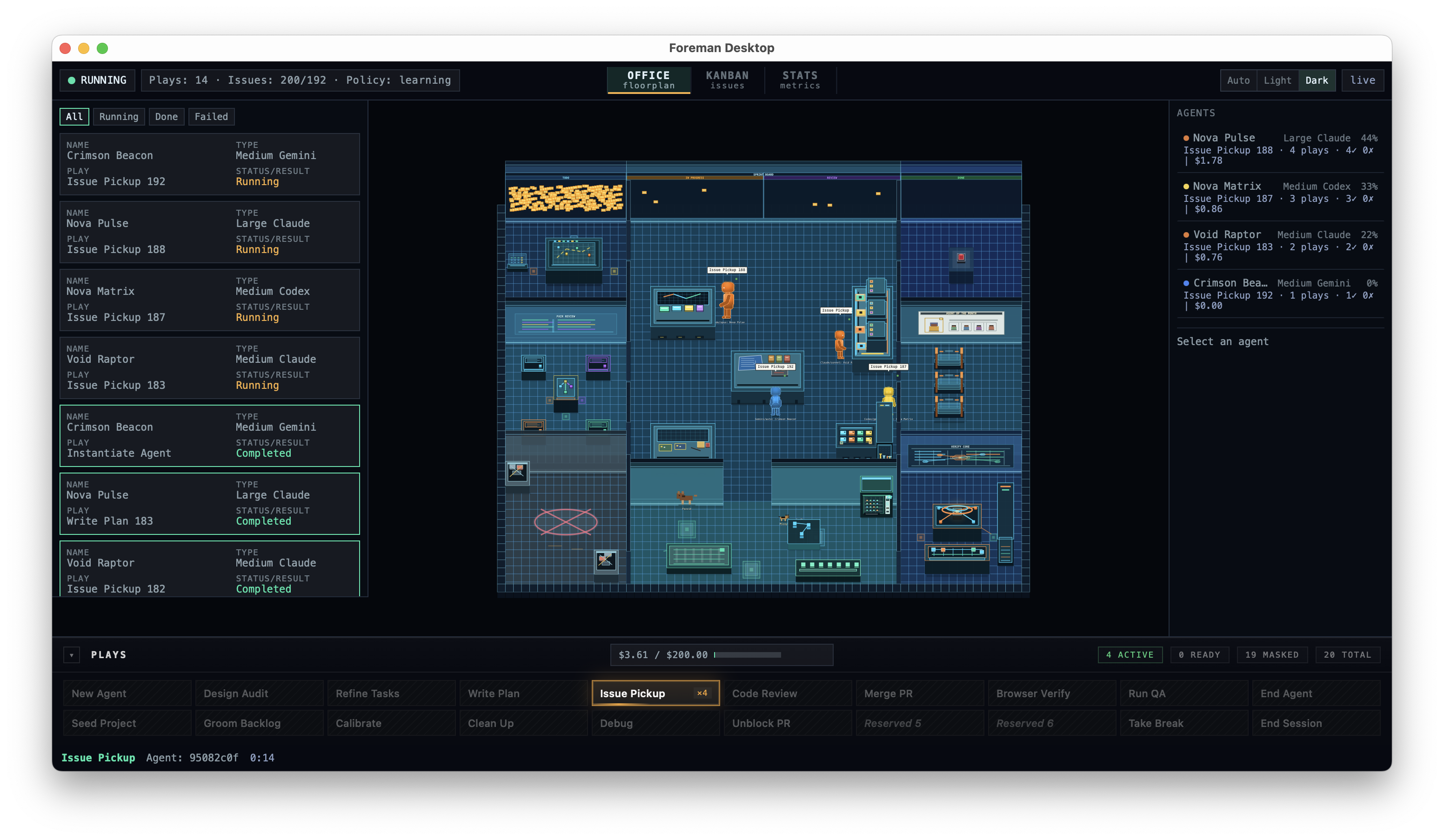Viewport: 1444px width, 840px height.
Task: Open the Pair Review wall board
Action: coord(566,324)
